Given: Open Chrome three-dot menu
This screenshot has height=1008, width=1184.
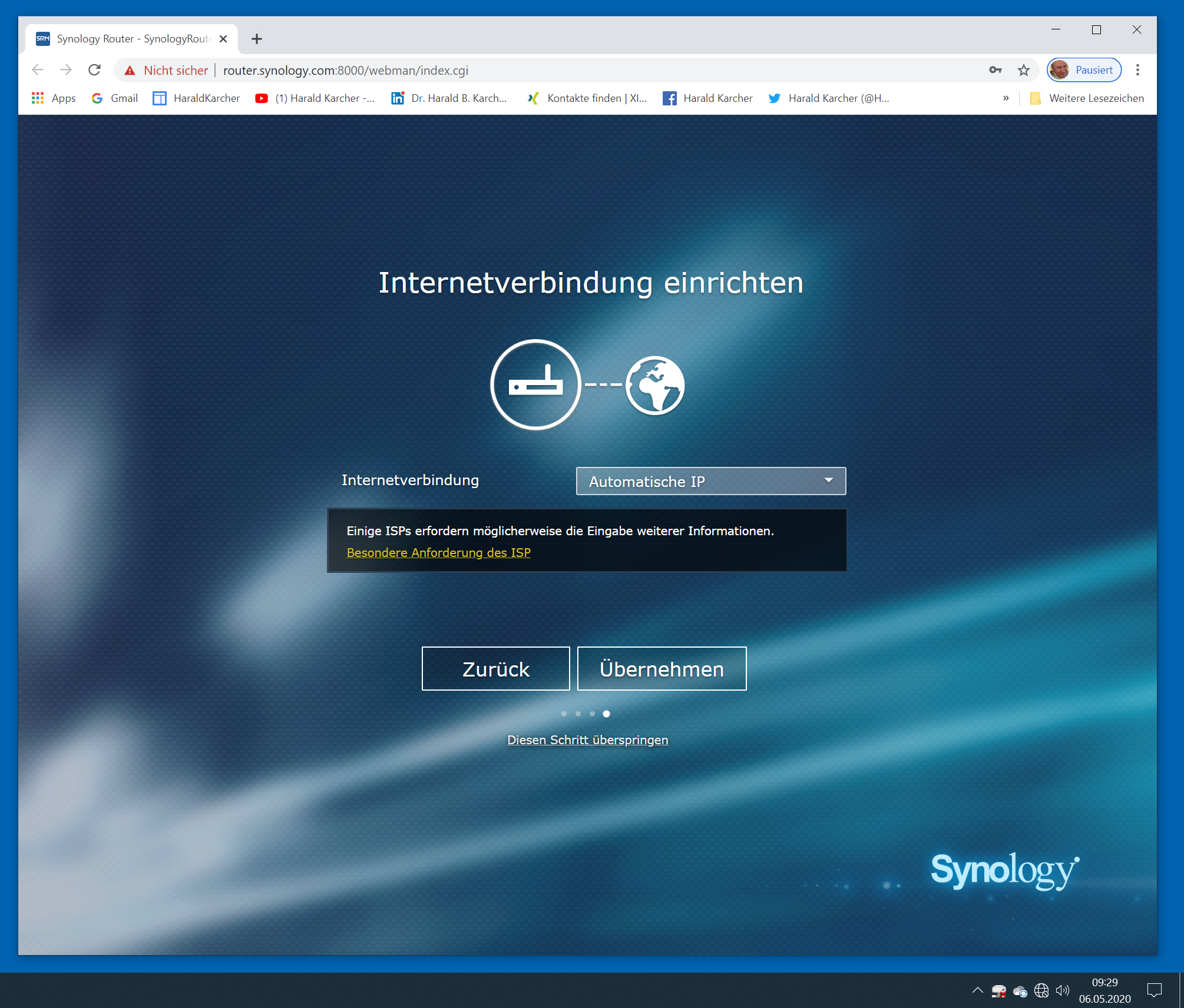Looking at the screenshot, I should pos(1137,70).
